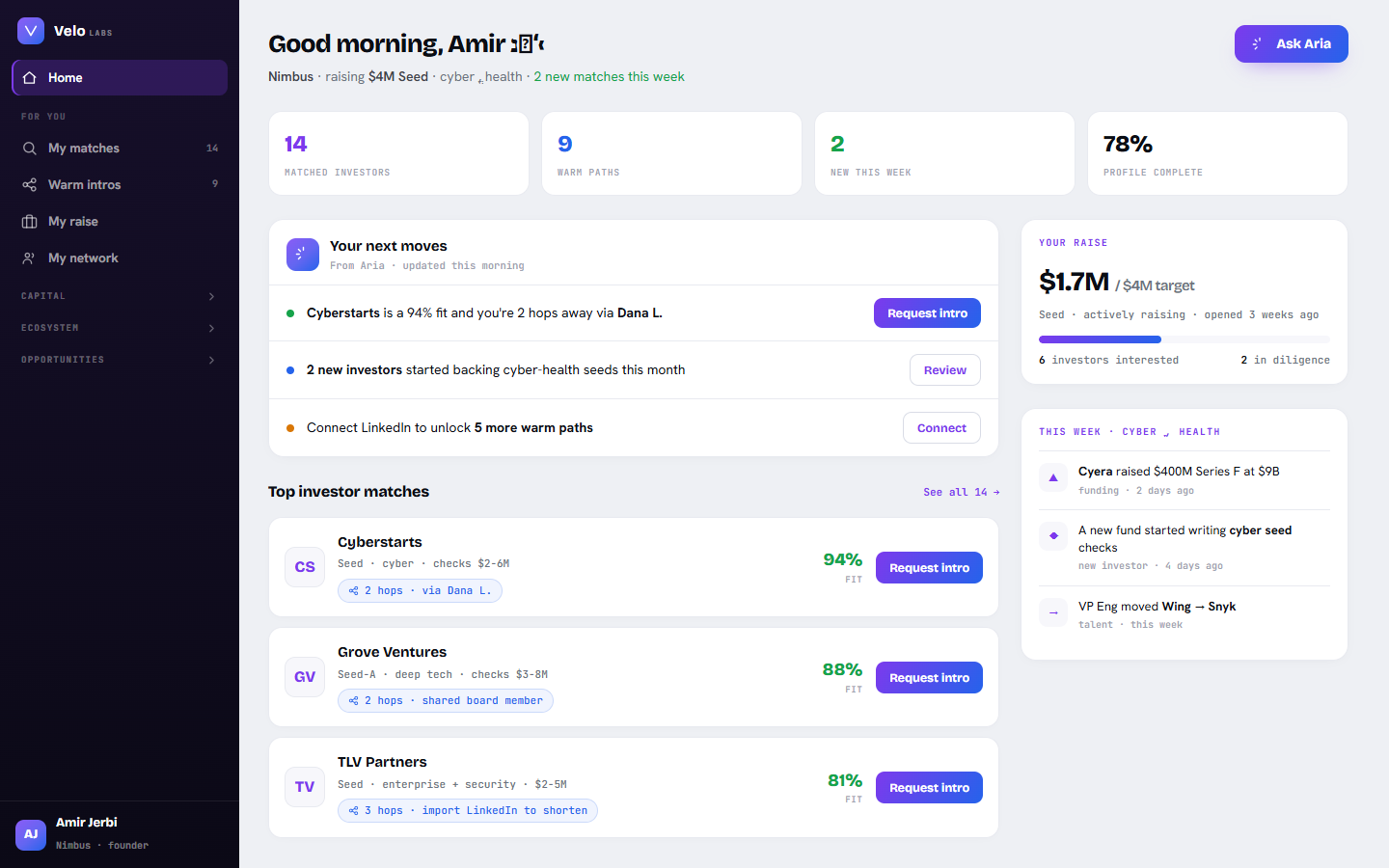The height and width of the screenshot is (868, 1389).
Task: Open My raise page
Action: pyautogui.click(x=120, y=222)
